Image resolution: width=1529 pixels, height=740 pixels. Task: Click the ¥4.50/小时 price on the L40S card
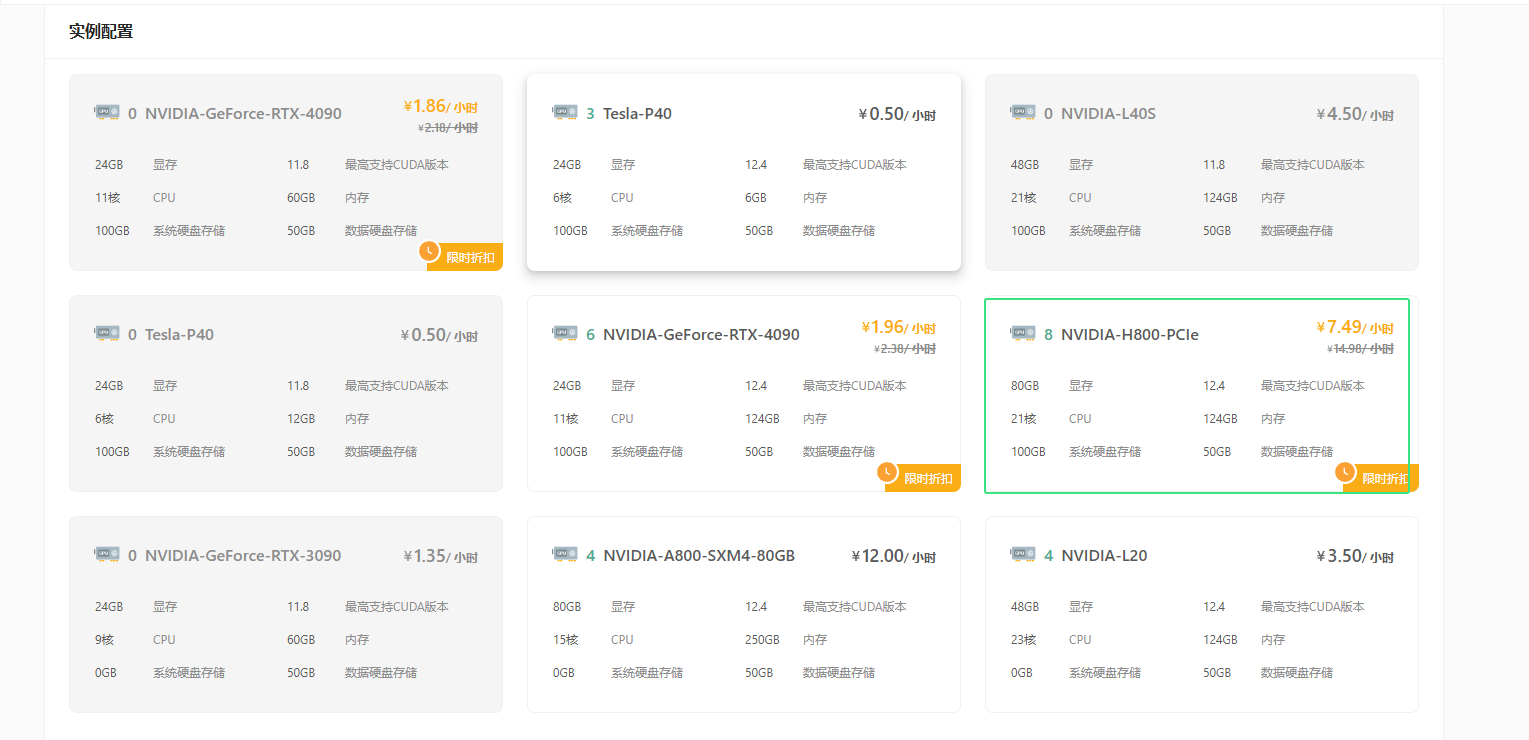(x=1355, y=114)
